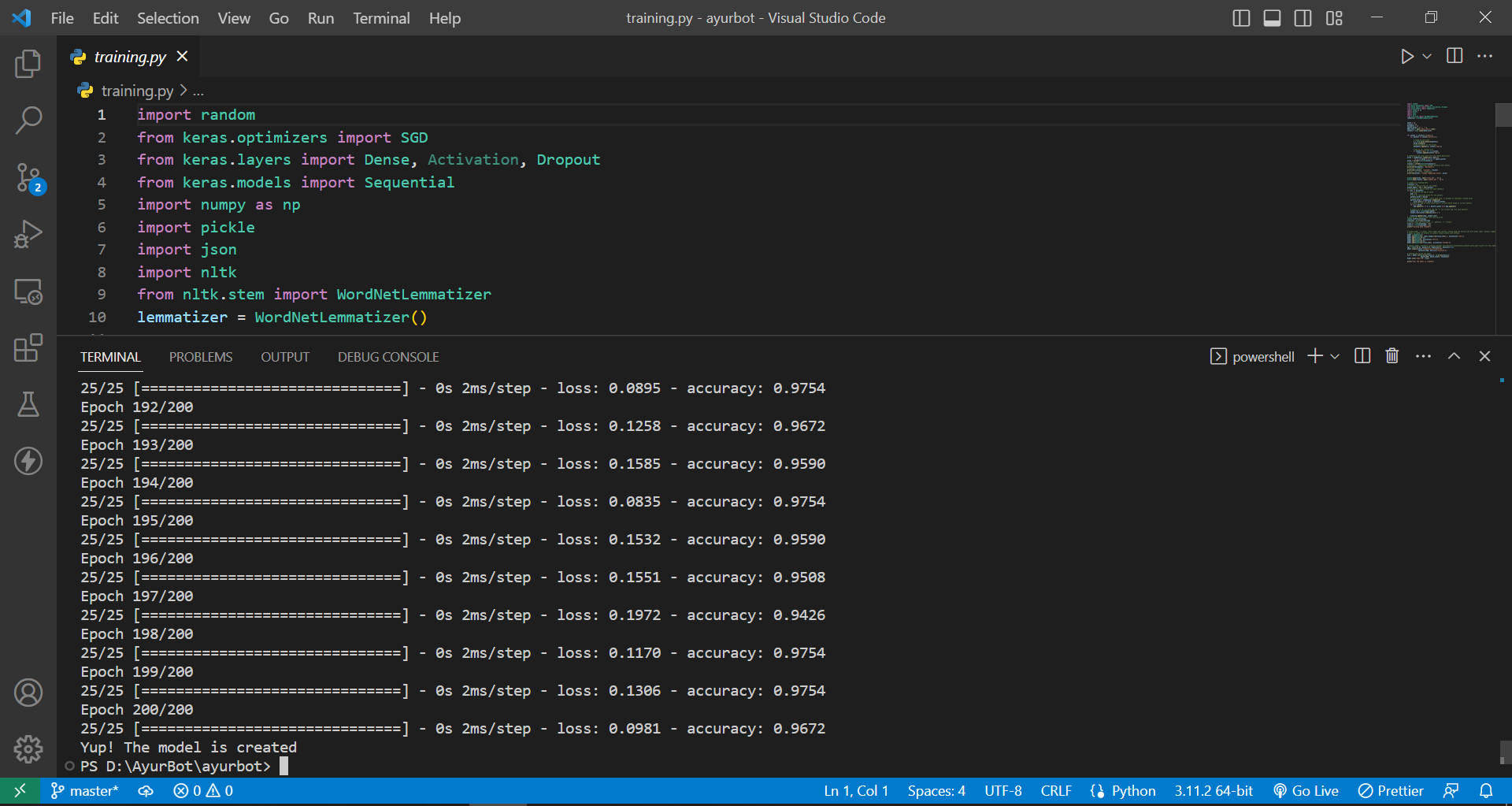The width and height of the screenshot is (1512, 806).
Task: Expand the run button dropdown arrow
Action: pyautogui.click(x=1427, y=57)
